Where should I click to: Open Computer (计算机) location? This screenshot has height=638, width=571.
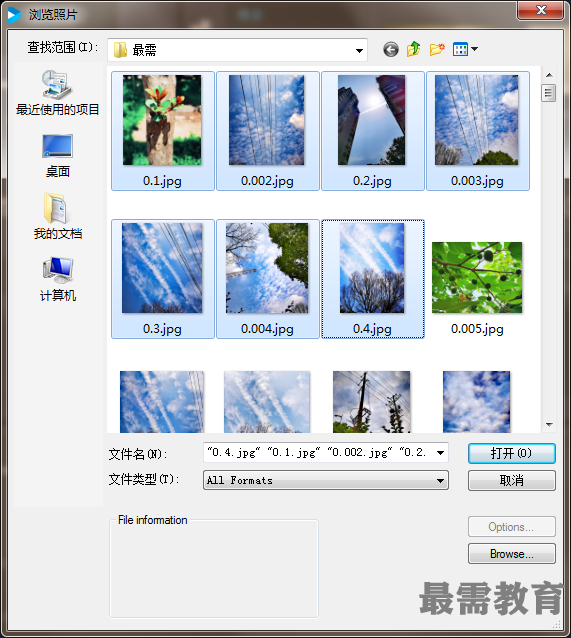click(x=57, y=279)
